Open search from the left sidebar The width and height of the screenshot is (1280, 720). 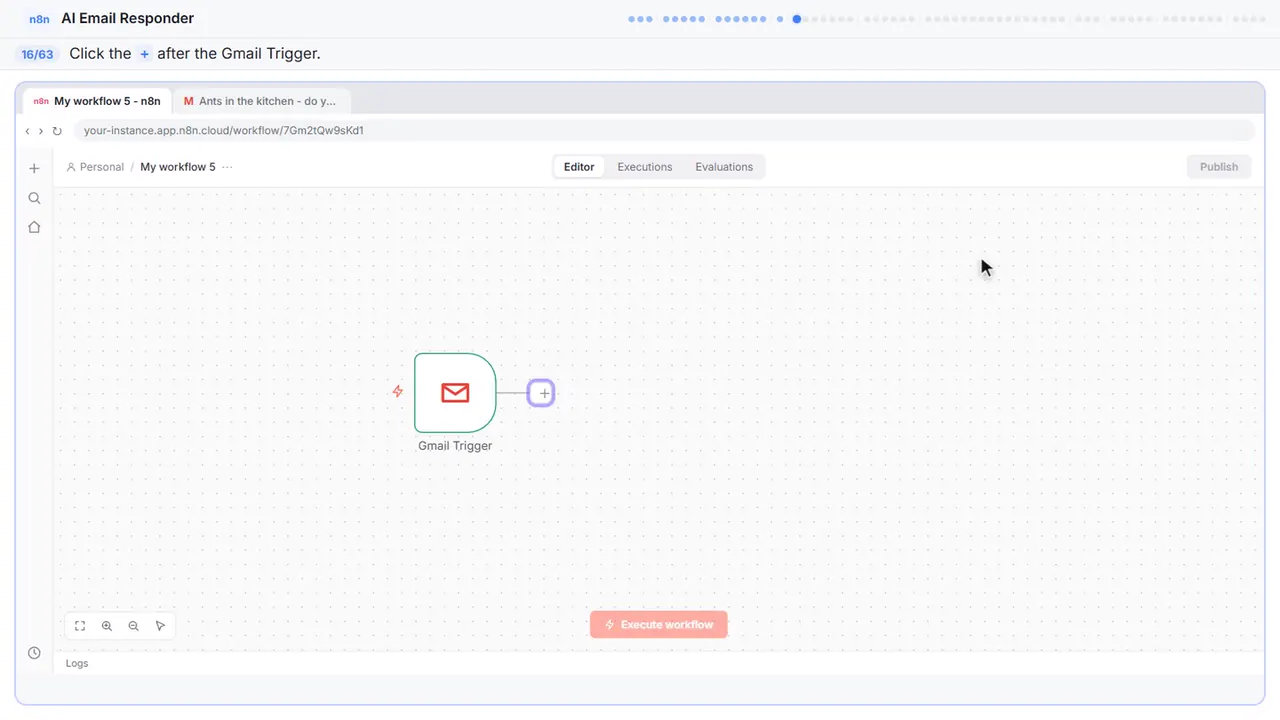coord(34,198)
